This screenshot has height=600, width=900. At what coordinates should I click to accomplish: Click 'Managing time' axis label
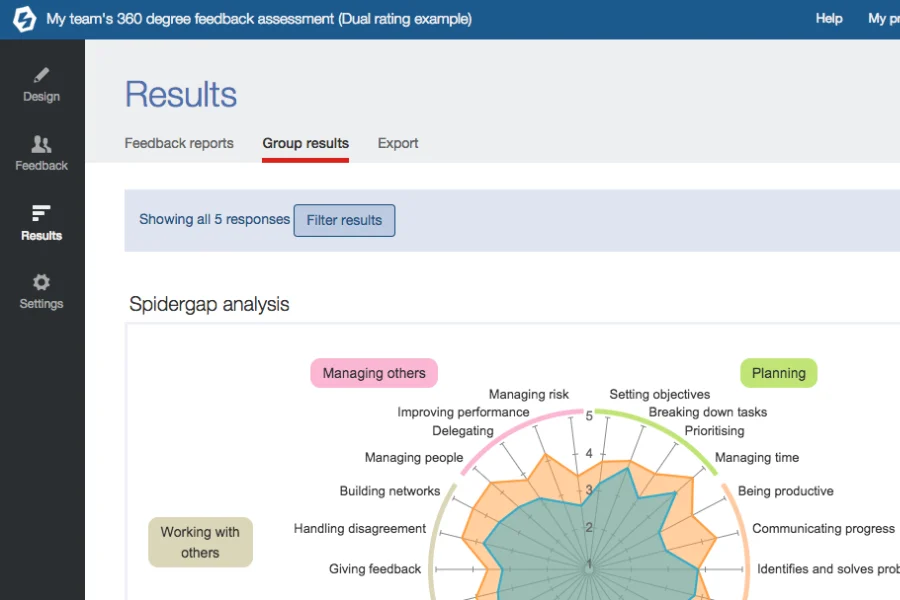click(x=757, y=458)
